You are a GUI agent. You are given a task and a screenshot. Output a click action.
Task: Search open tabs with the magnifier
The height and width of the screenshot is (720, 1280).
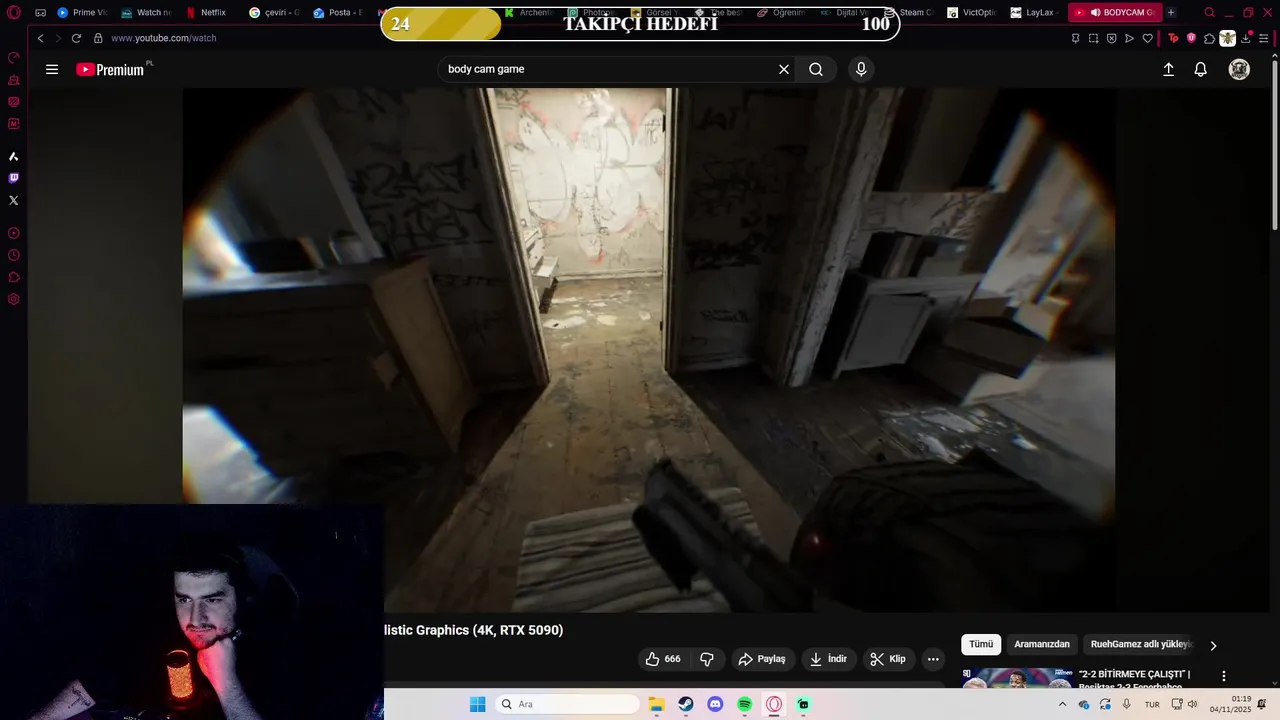pyautogui.click(x=1209, y=13)
